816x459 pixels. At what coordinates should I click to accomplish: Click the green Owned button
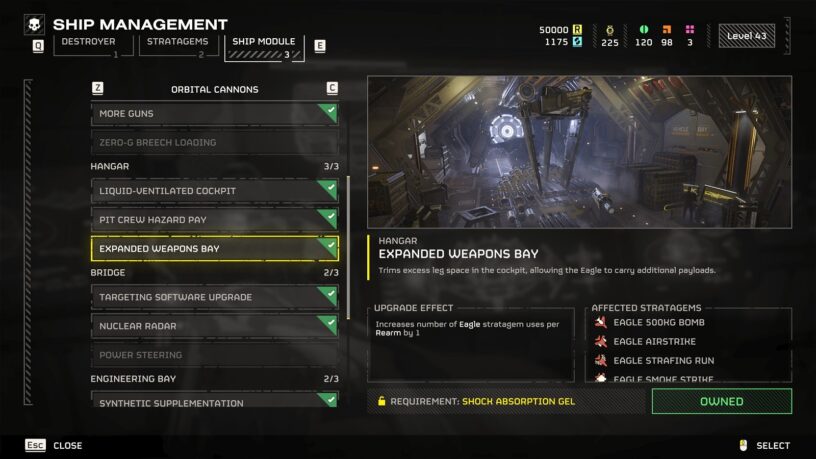coord(722,401)
